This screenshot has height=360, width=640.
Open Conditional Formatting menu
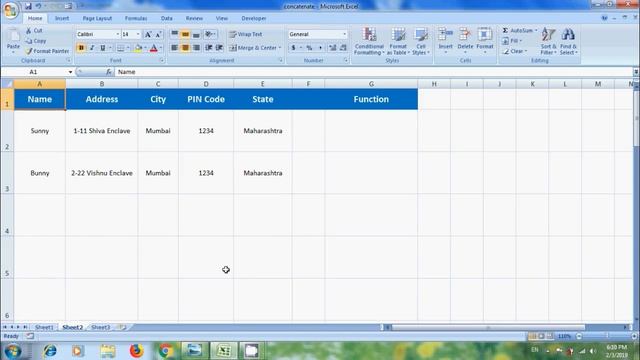point(369,41)
